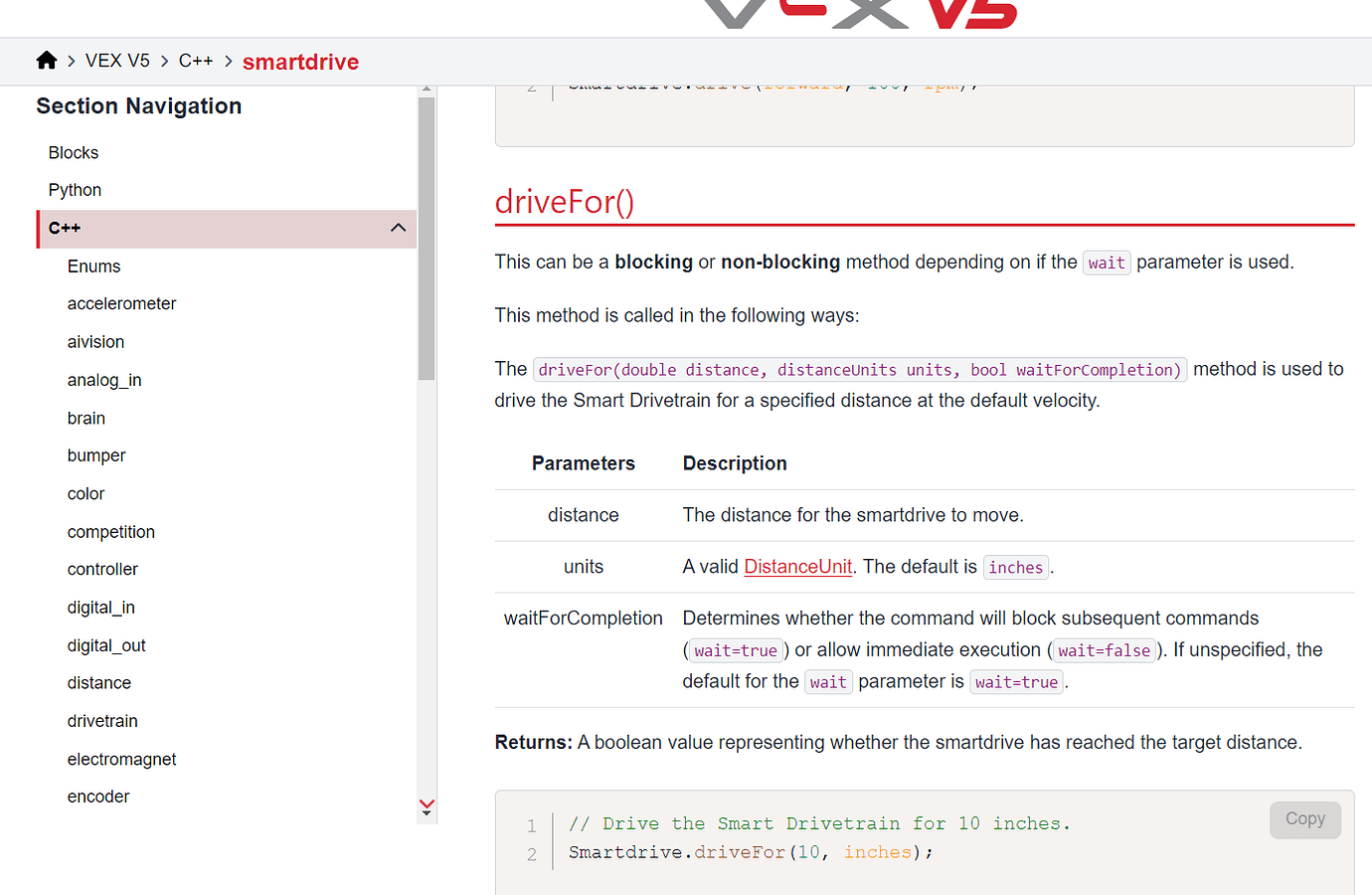
Task: Open the DistanceUnit hyperlink
Action: [x=797, y=566]
